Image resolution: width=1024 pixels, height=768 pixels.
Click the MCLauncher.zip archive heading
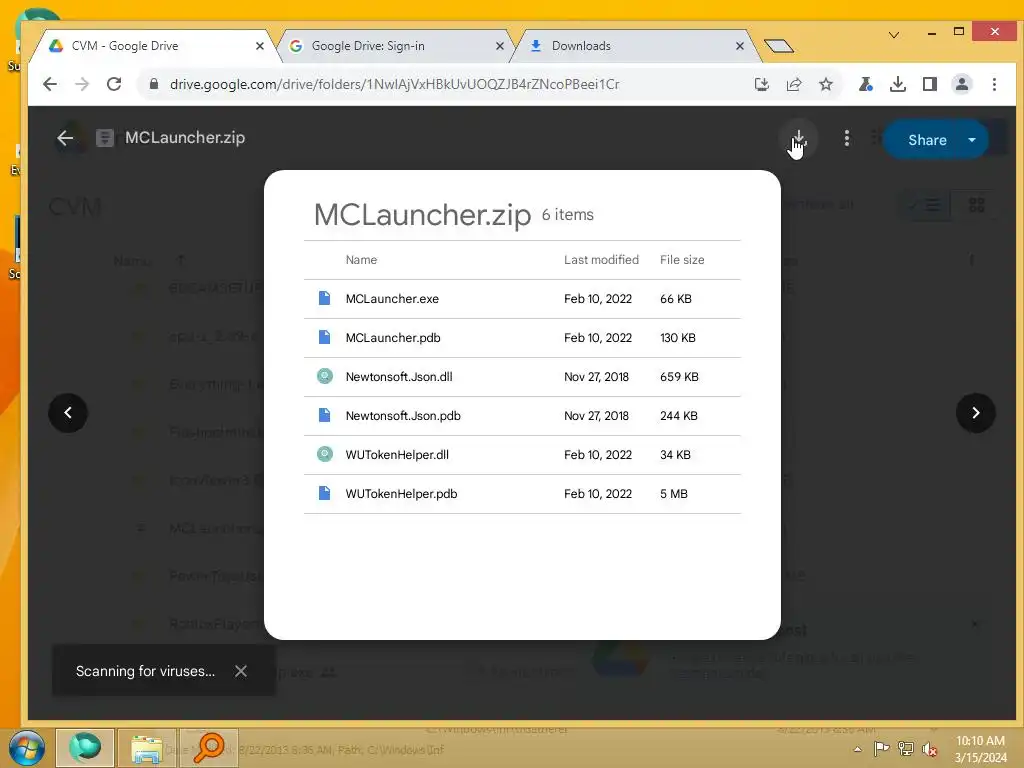pos(422,214)
